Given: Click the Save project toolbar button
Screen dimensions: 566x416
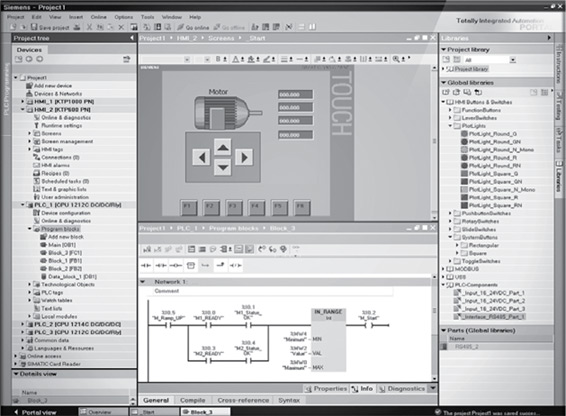Looking at the screenshot, I should tap(50, 27).
